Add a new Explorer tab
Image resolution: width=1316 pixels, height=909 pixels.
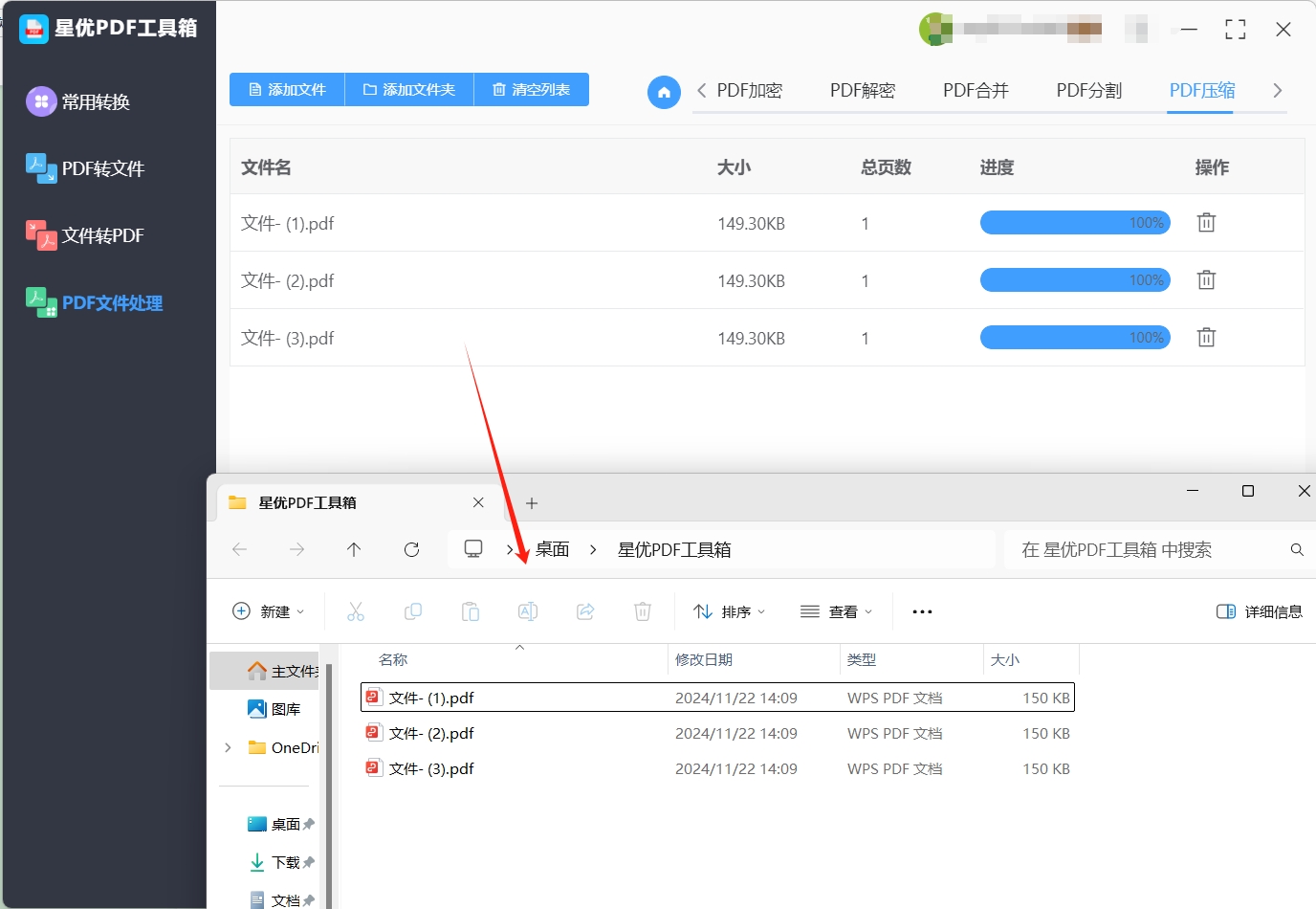coord(532,503)
